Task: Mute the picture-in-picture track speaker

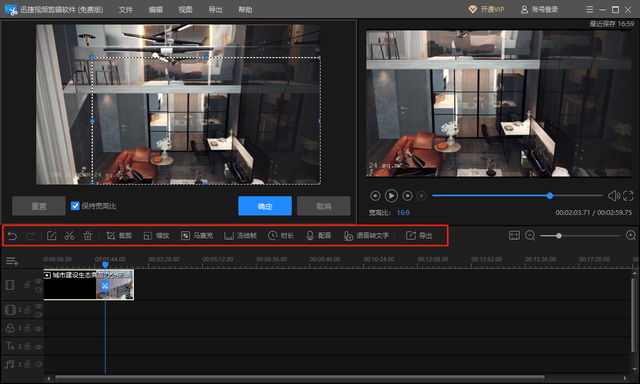Action: (x=38, y=315)
